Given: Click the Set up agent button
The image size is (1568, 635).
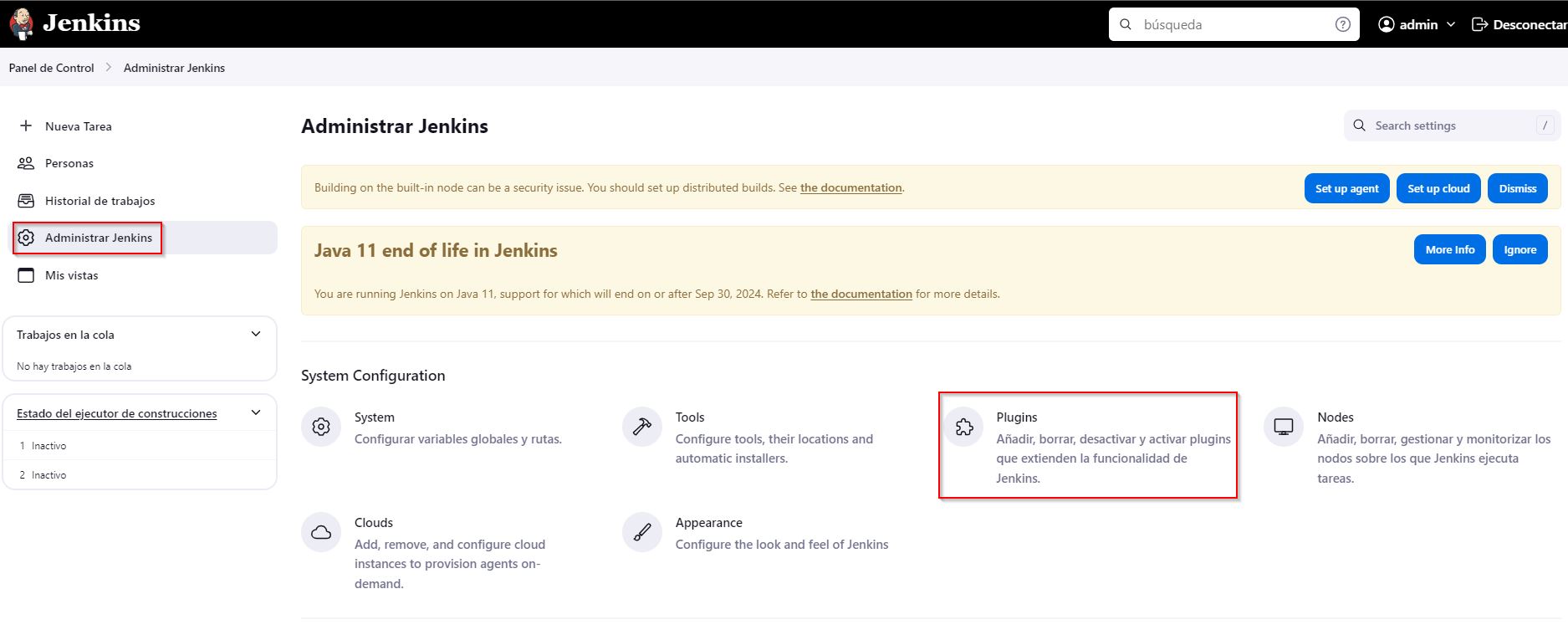Looking at the screenshot, I should [1346, 188].
